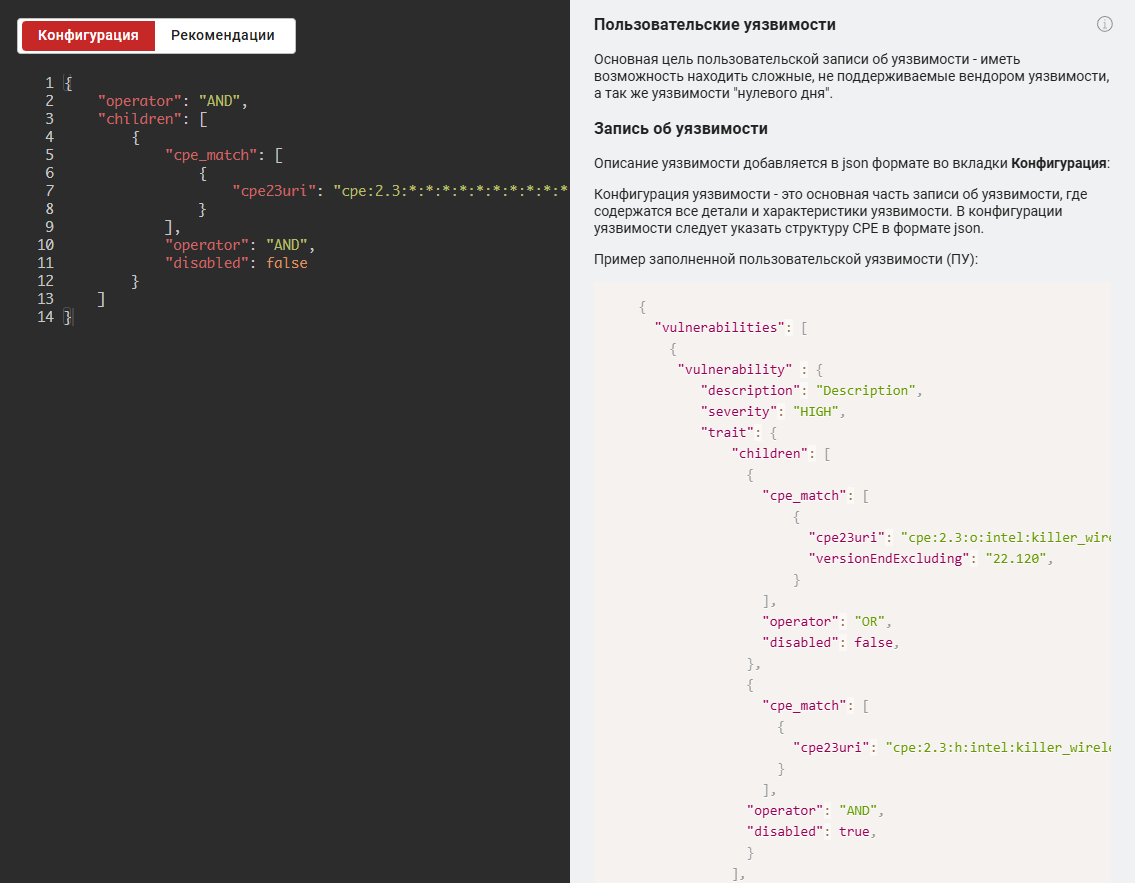Click the "Description" string value in the example
Image resolution: width=1135 pixels, height=883 pixels.
pos(866,391)
